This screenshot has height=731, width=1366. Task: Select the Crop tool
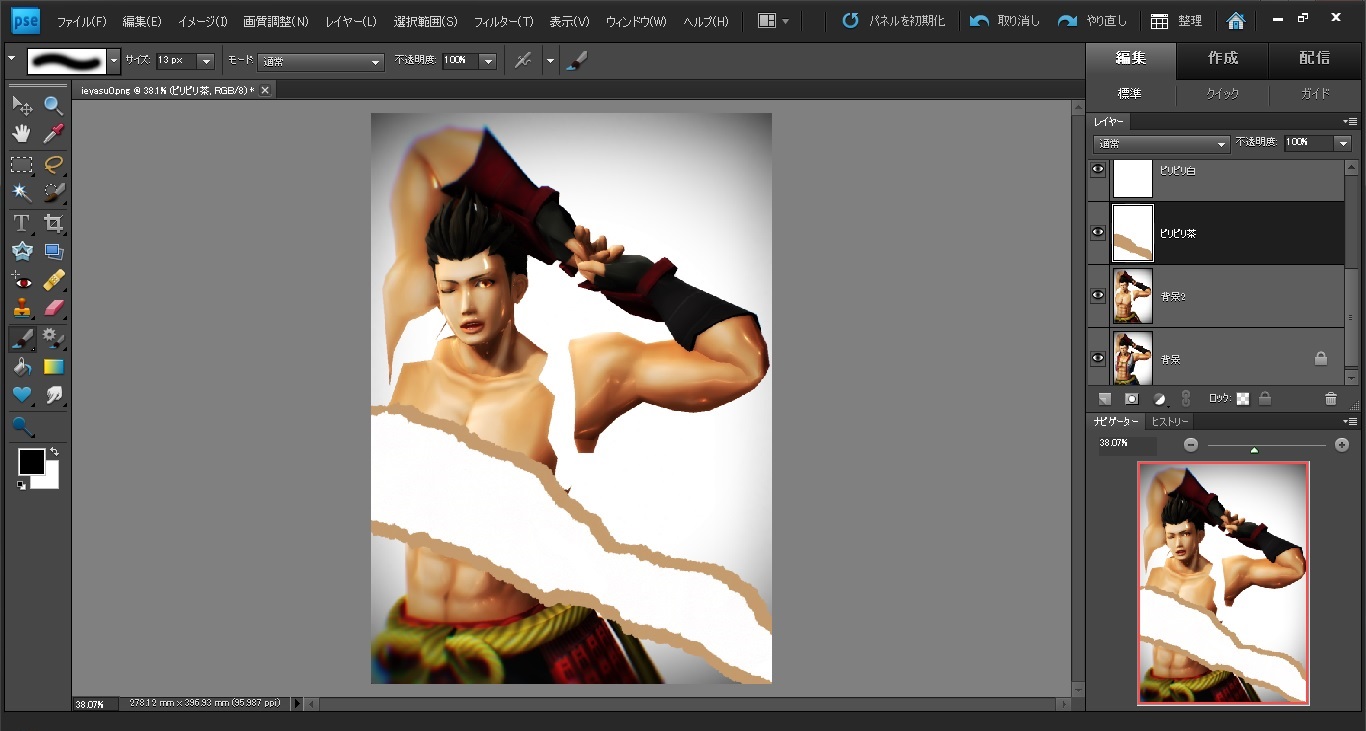click(53, 223)
